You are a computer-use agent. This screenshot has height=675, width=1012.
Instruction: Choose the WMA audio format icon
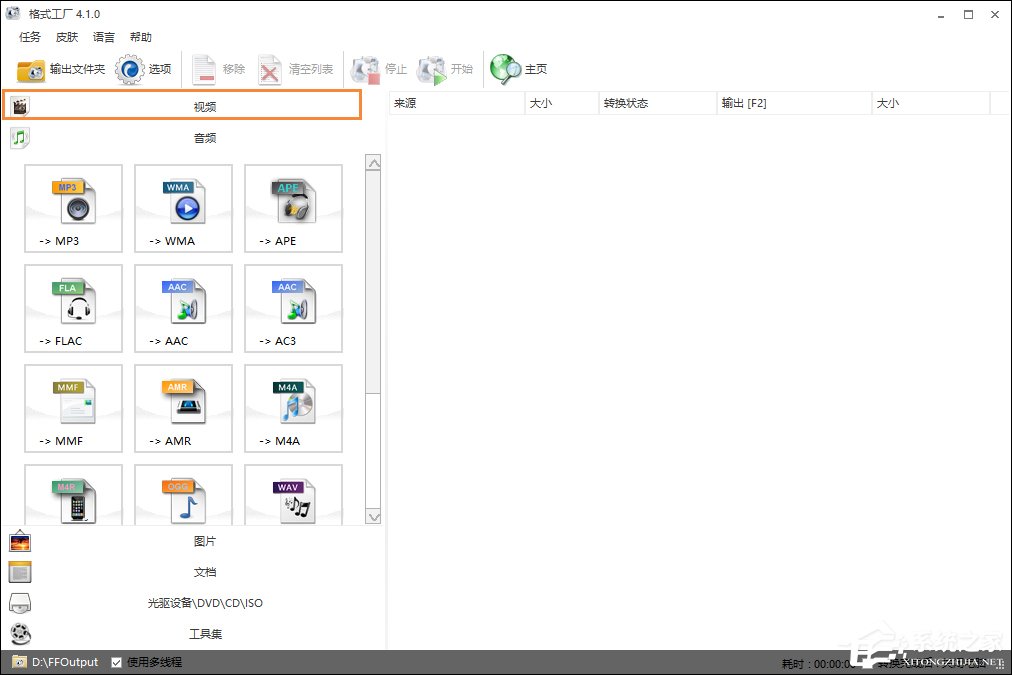[184, 208]
